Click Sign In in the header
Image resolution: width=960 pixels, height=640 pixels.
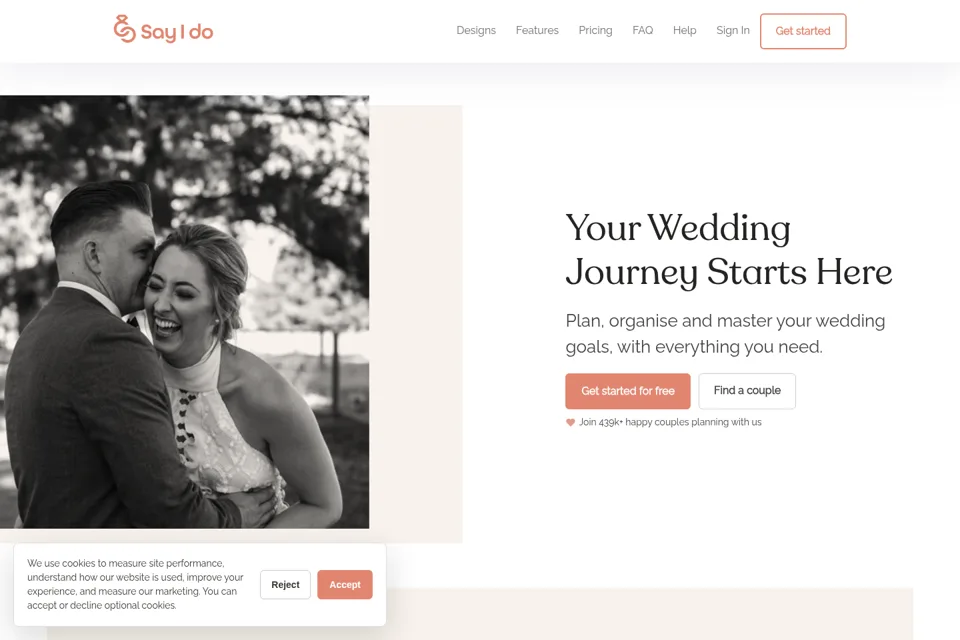click(x=733, y=31)
